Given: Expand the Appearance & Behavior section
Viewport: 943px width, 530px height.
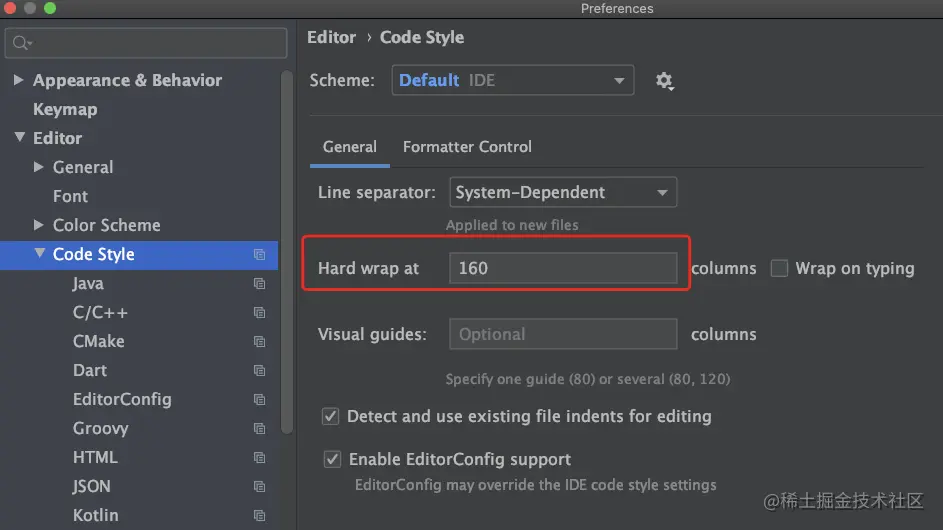Looking at the screenshot, I should tap(19, 80).
